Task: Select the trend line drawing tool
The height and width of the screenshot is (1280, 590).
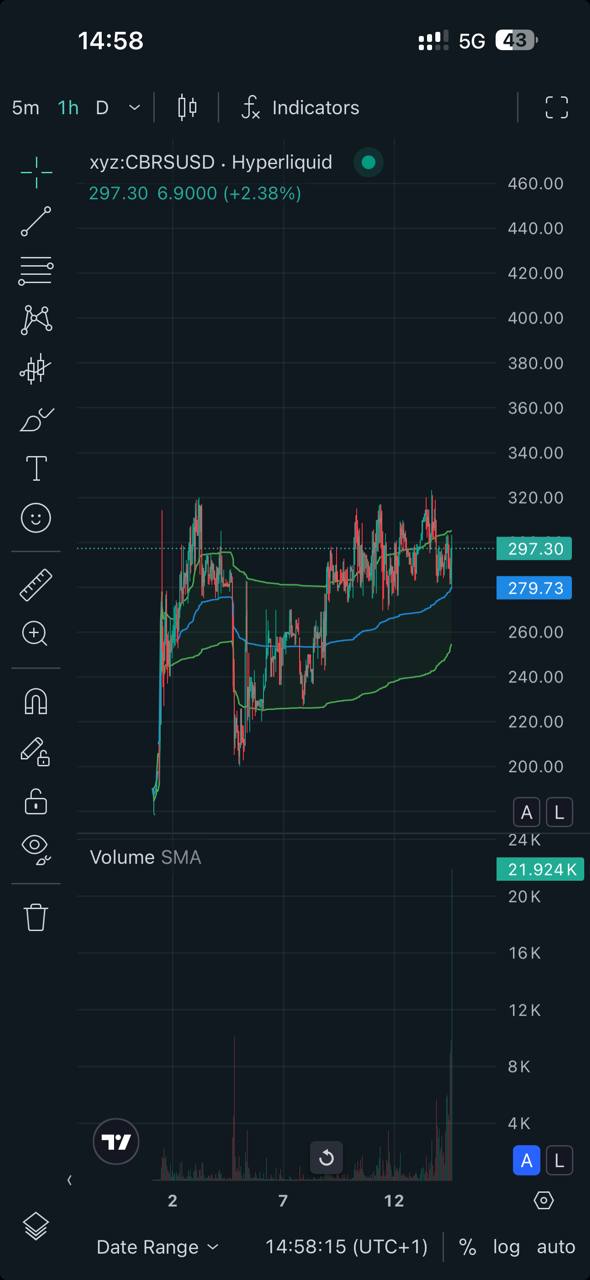Action: 36,221
